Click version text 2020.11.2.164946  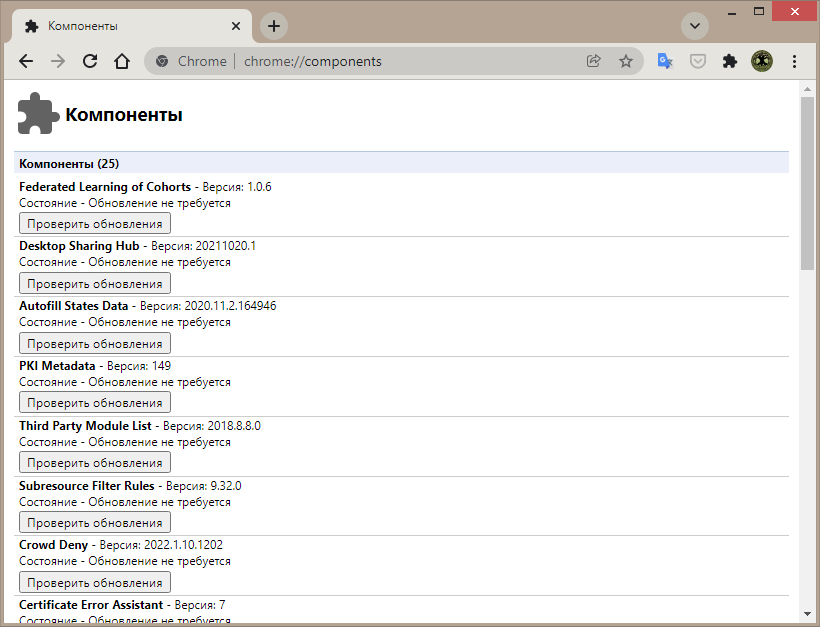(x=230, y=306)
